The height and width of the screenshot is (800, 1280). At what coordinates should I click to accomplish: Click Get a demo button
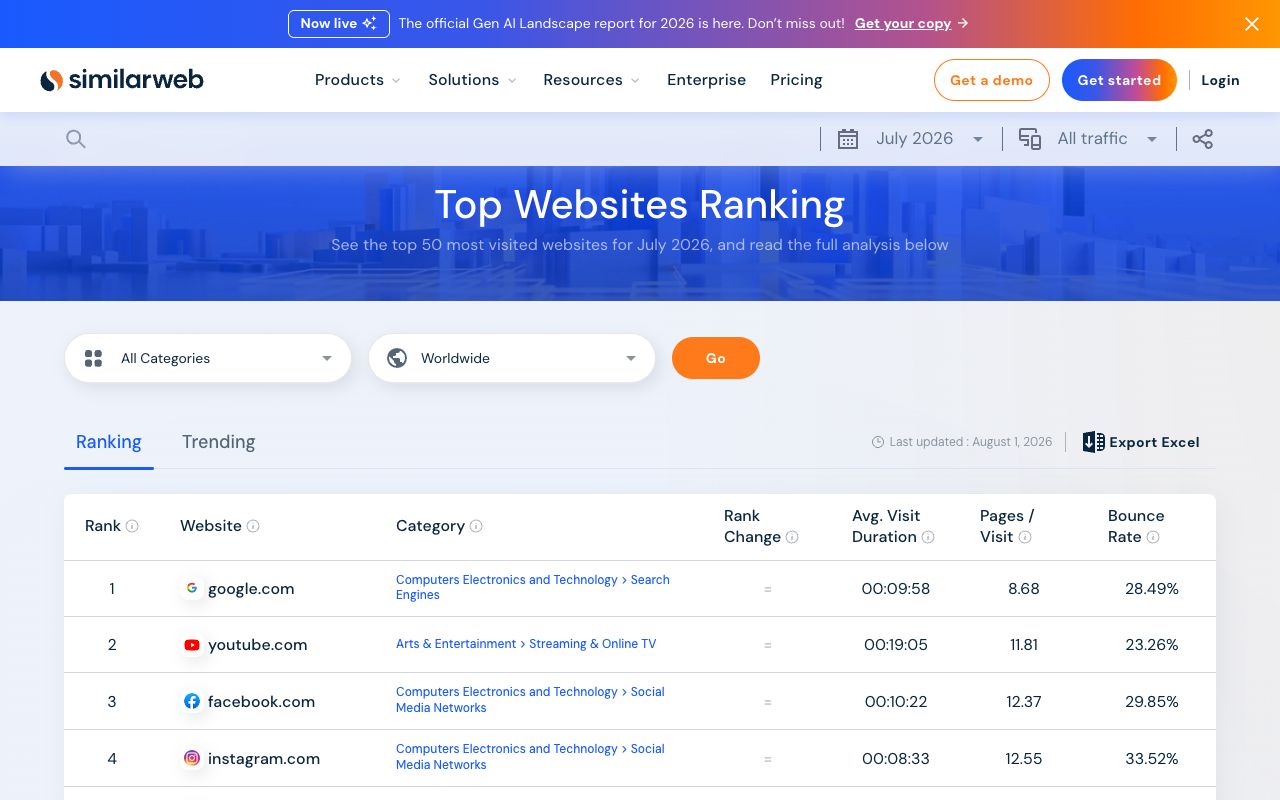(991, 80)
